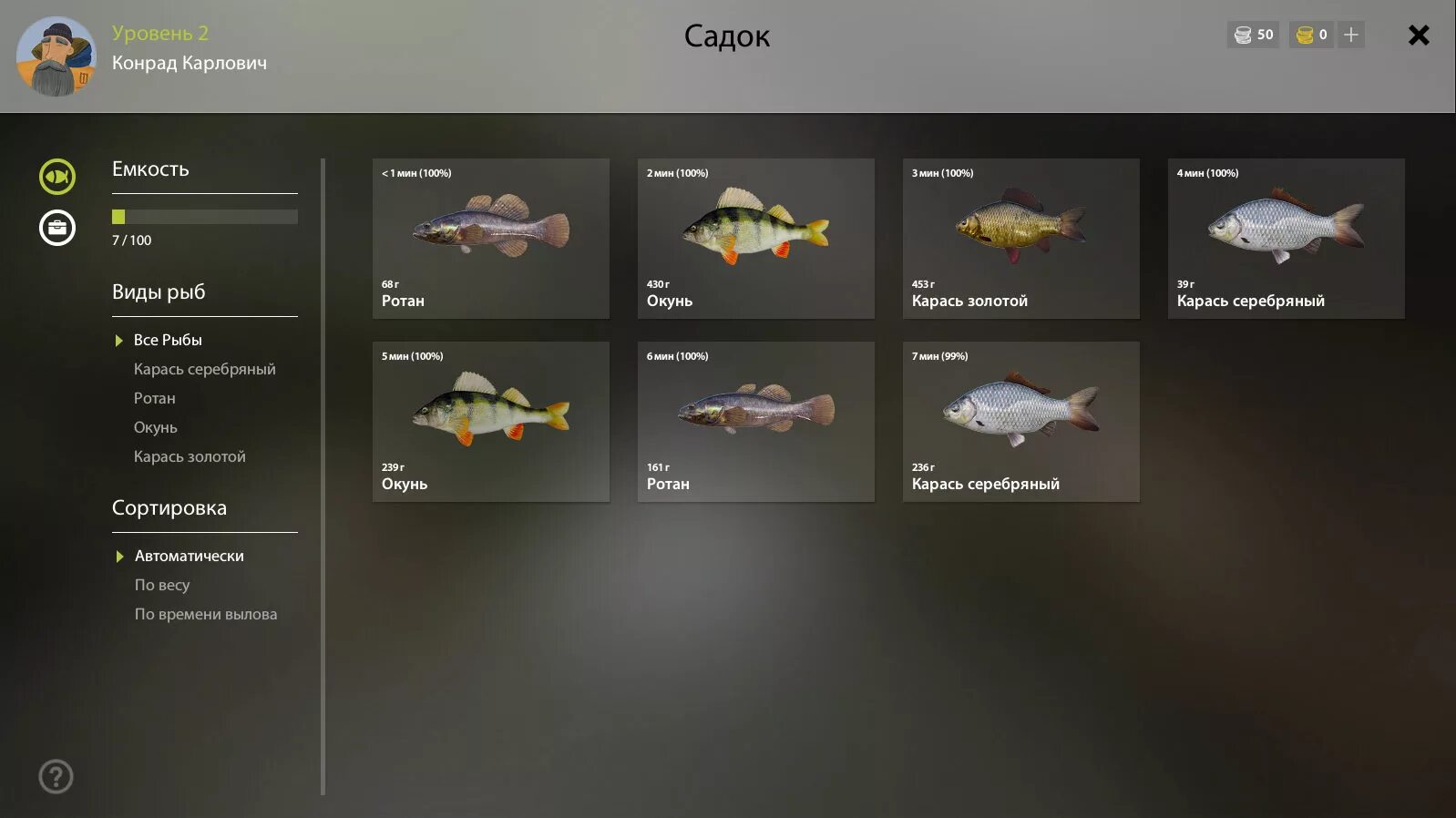This screenshot has width=1456, height=818.
Task: Close the Садок window with X
Action: tap(1419, 35)
